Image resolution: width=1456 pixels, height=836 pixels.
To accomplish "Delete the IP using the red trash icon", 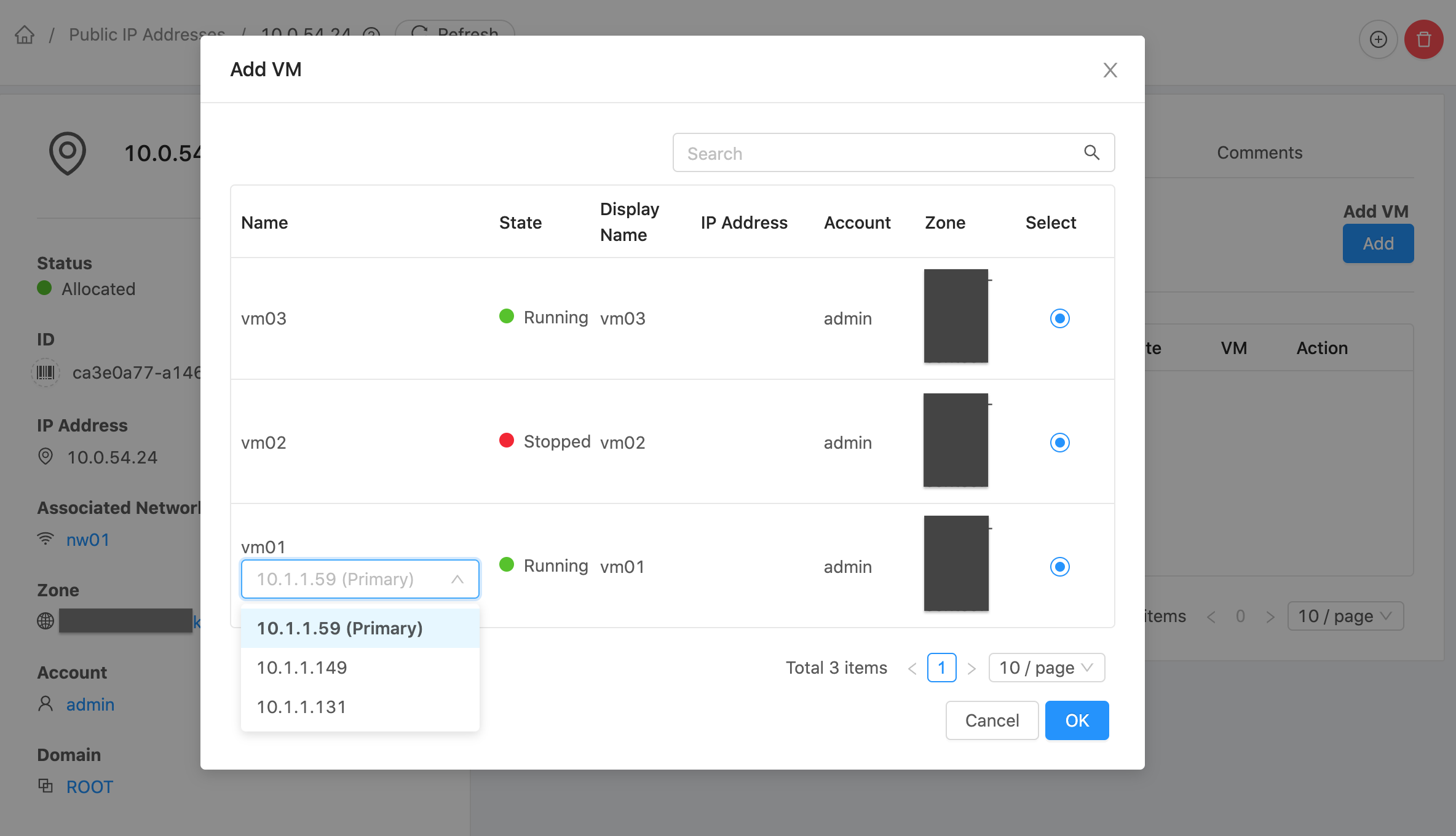I will coord(1424,39).
